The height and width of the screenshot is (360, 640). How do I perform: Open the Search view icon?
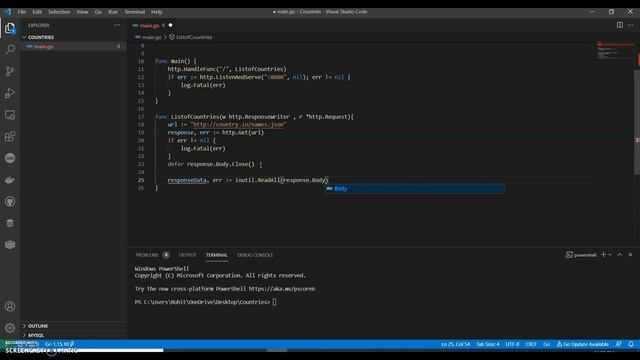point(10,49)
